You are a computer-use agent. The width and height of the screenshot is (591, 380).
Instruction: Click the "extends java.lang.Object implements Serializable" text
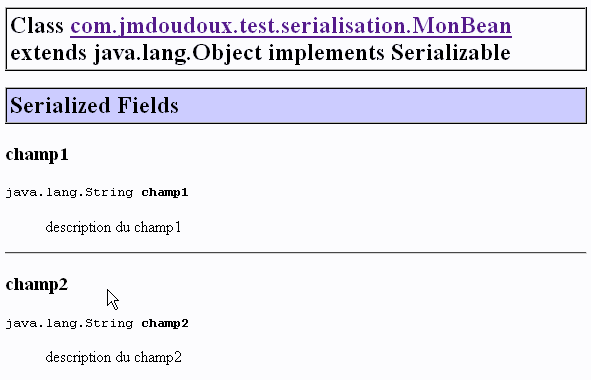[260, 53]
